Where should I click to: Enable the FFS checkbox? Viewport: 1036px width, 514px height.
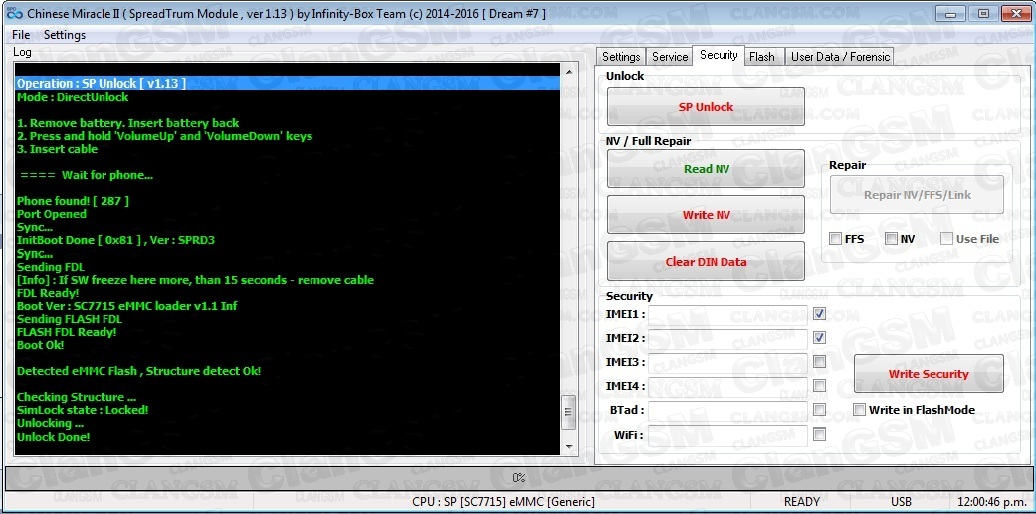click(x=836, y=239)
